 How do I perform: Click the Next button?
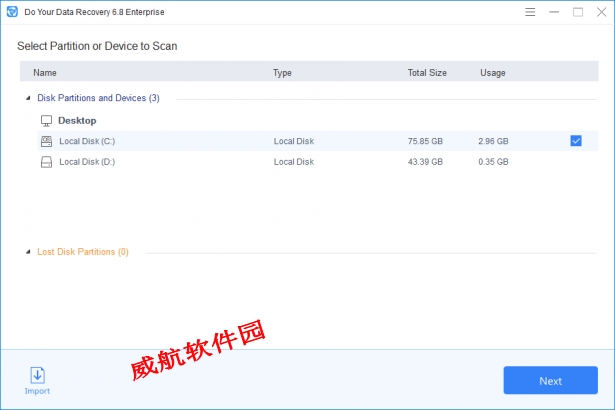(x=550, y=380)
